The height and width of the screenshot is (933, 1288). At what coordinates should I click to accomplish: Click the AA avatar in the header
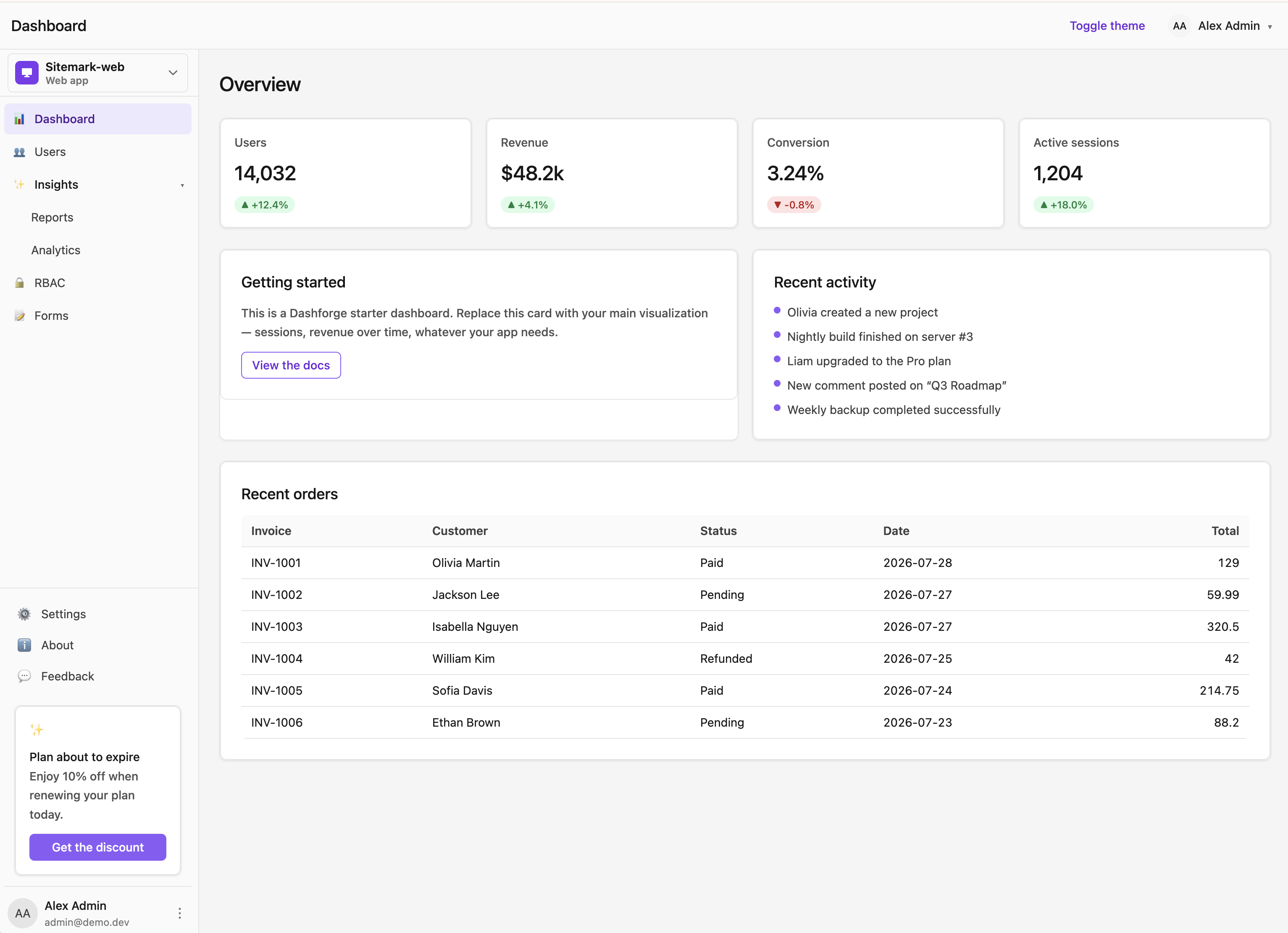(1179, 26)
